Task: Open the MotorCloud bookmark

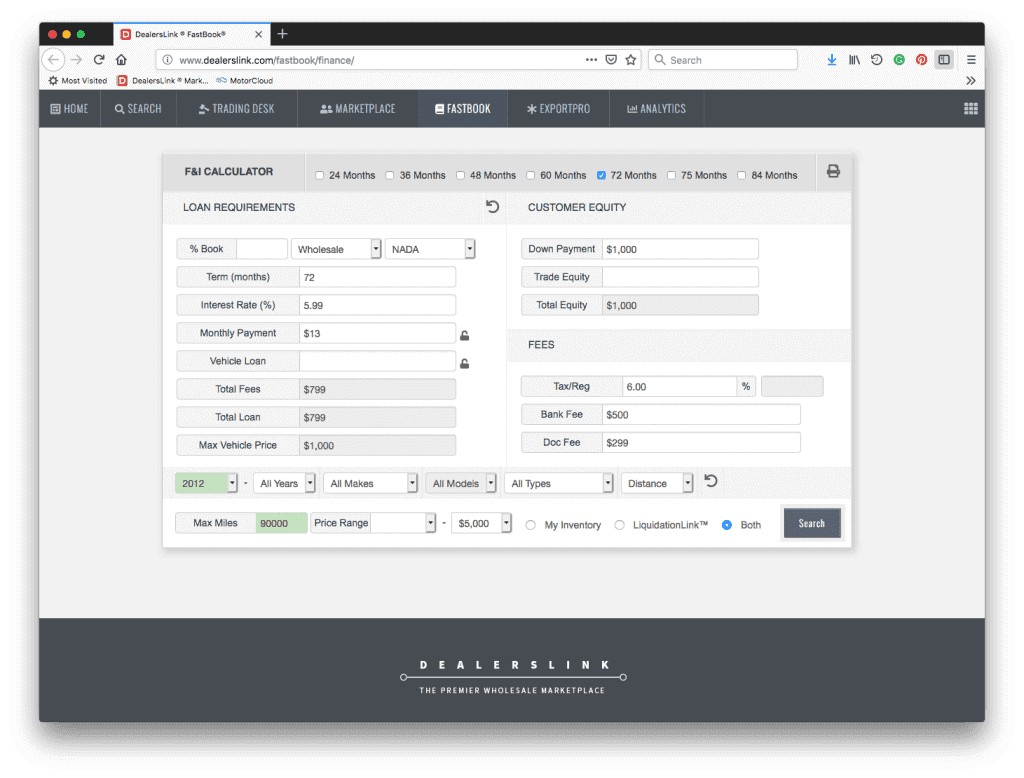Action: tap(245, 80)
